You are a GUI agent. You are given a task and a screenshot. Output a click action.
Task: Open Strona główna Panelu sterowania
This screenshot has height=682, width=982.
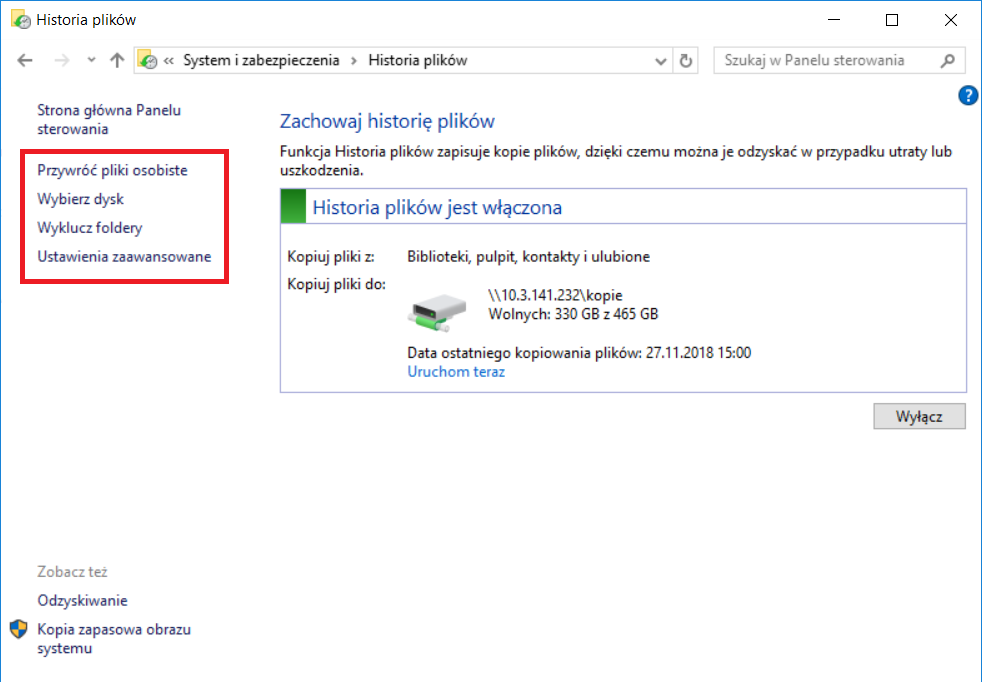109,120
